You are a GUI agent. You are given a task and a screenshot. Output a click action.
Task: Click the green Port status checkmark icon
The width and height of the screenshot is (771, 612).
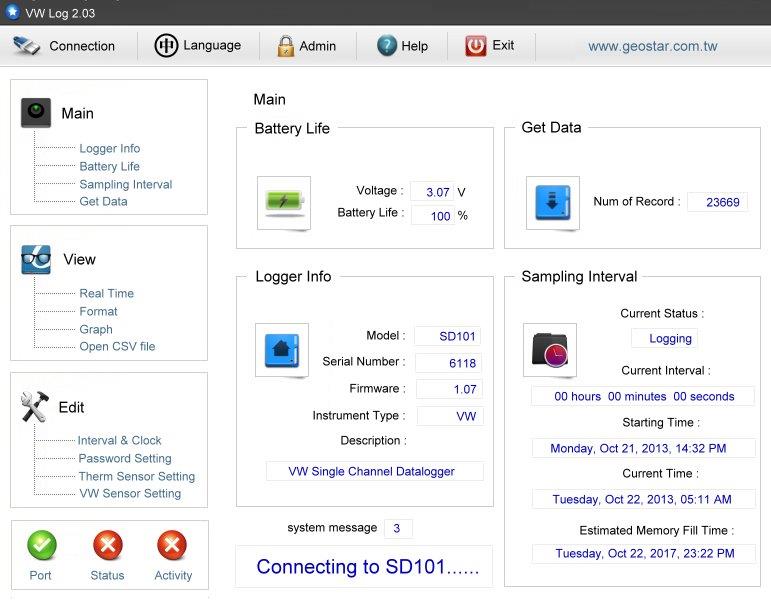click(41, 546)
